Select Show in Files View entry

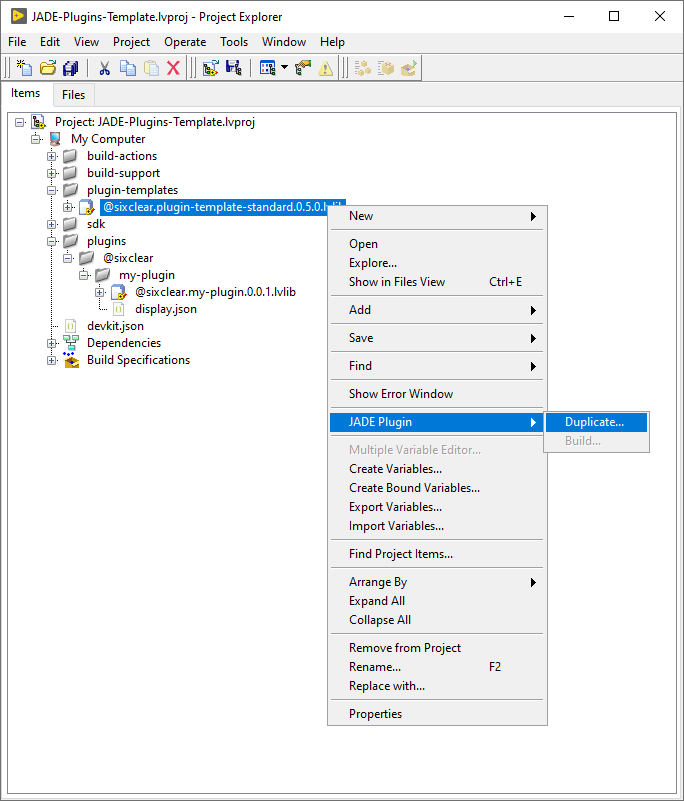[437, 282]
